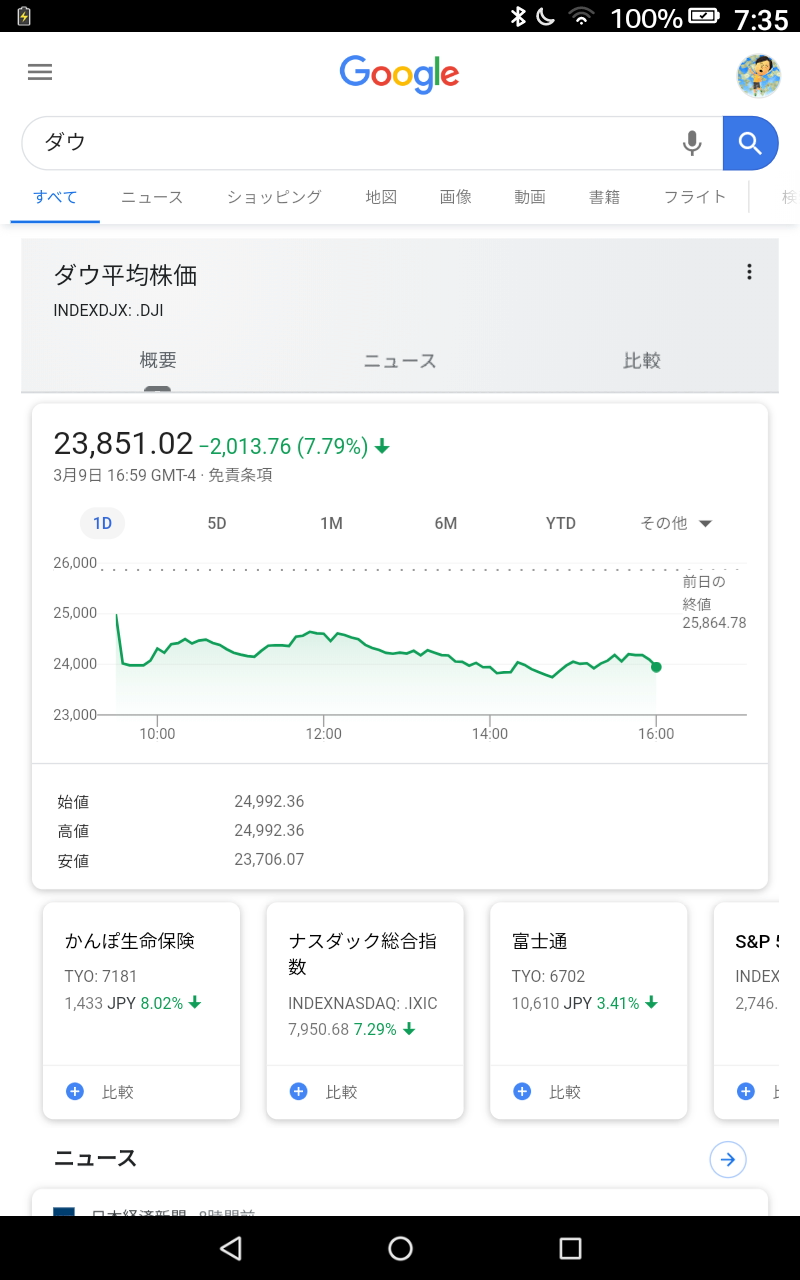Select the 1M chart range
Screen dimensions: 800x1280
(331, 523)
